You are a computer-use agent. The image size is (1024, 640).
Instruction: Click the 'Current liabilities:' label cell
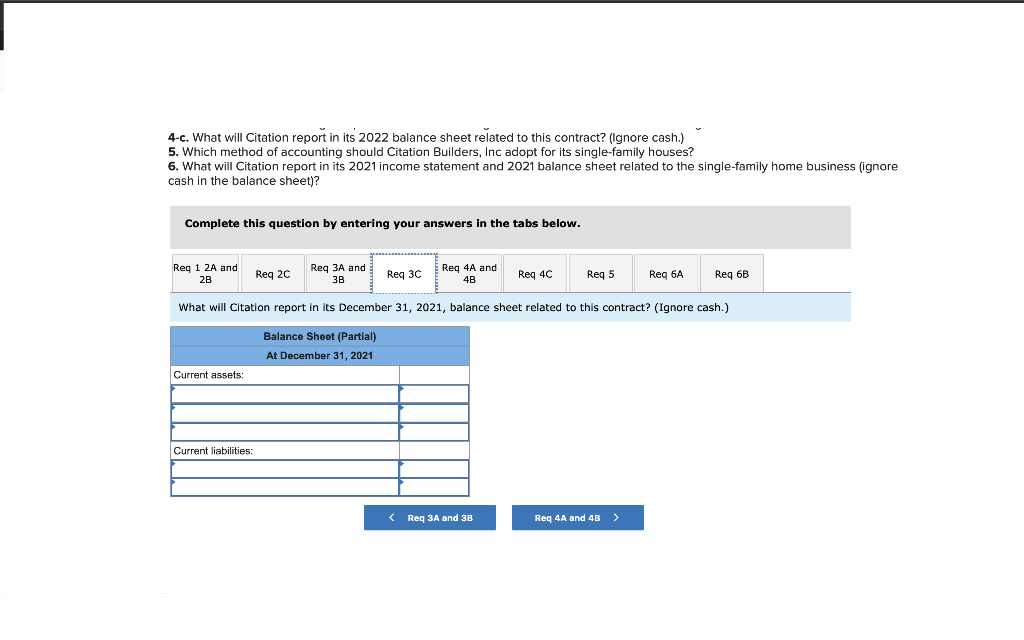[x=285, y=451]
